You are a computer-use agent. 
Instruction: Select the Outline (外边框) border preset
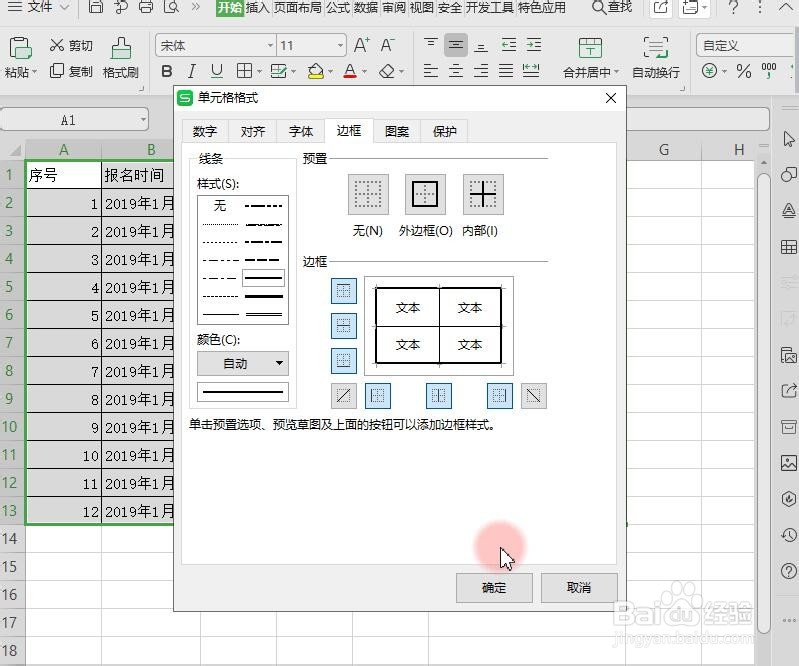pos(425,194)
